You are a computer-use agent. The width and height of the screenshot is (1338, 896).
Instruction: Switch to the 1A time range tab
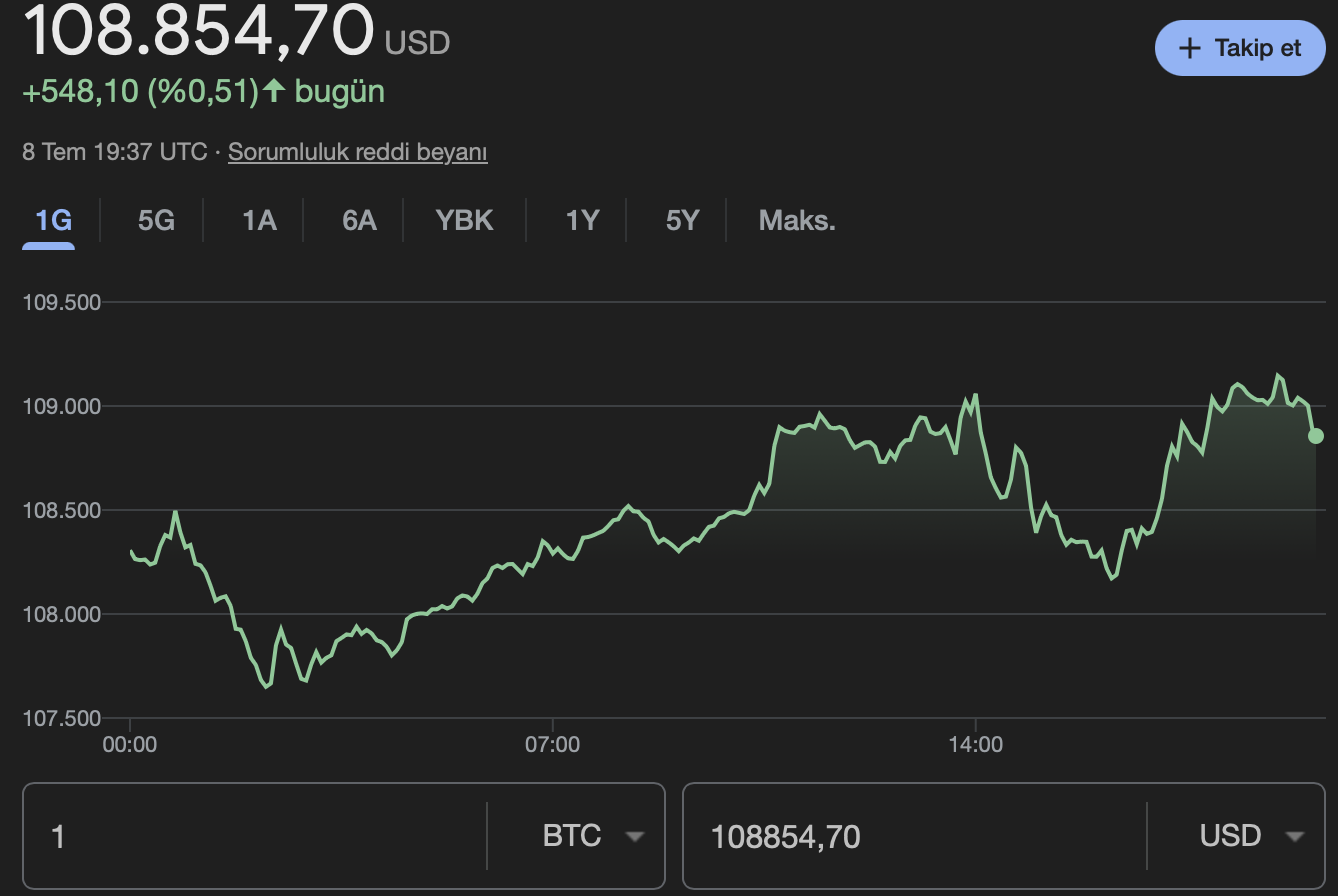pyautogui.click(x=259, y=220)
